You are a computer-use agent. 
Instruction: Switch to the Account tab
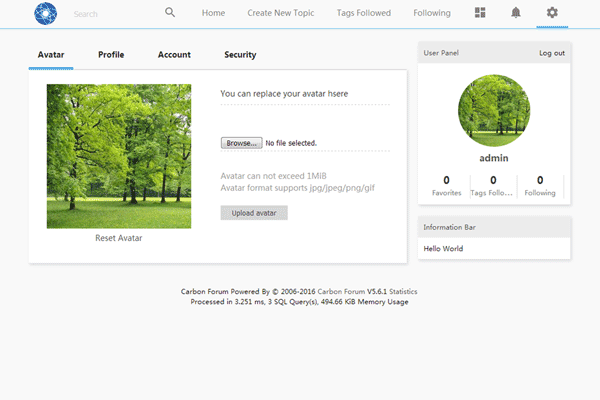[x=174, y=55]
